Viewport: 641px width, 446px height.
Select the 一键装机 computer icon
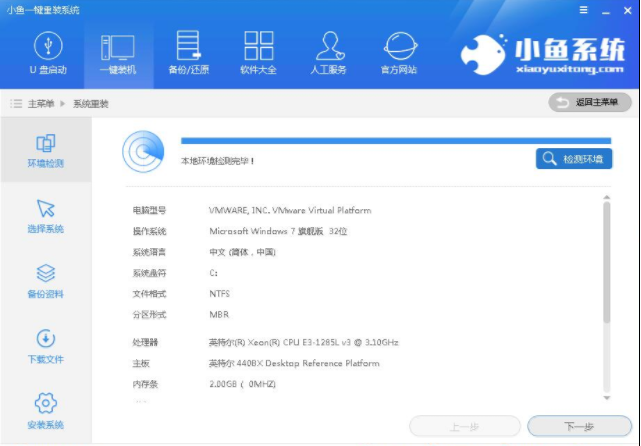pos(118,47)
